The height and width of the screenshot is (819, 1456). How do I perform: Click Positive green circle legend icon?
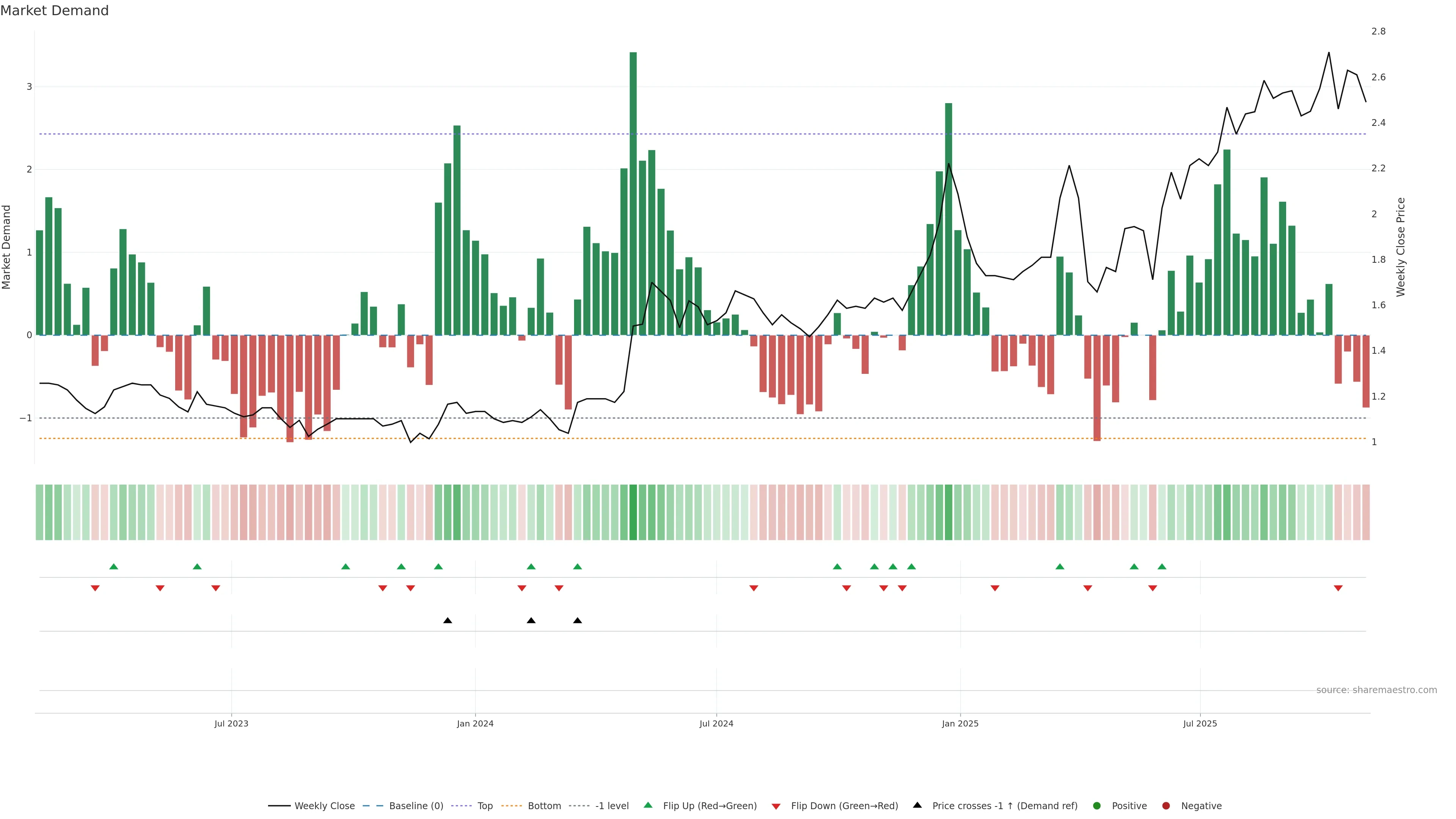(x=1097, y=806)
